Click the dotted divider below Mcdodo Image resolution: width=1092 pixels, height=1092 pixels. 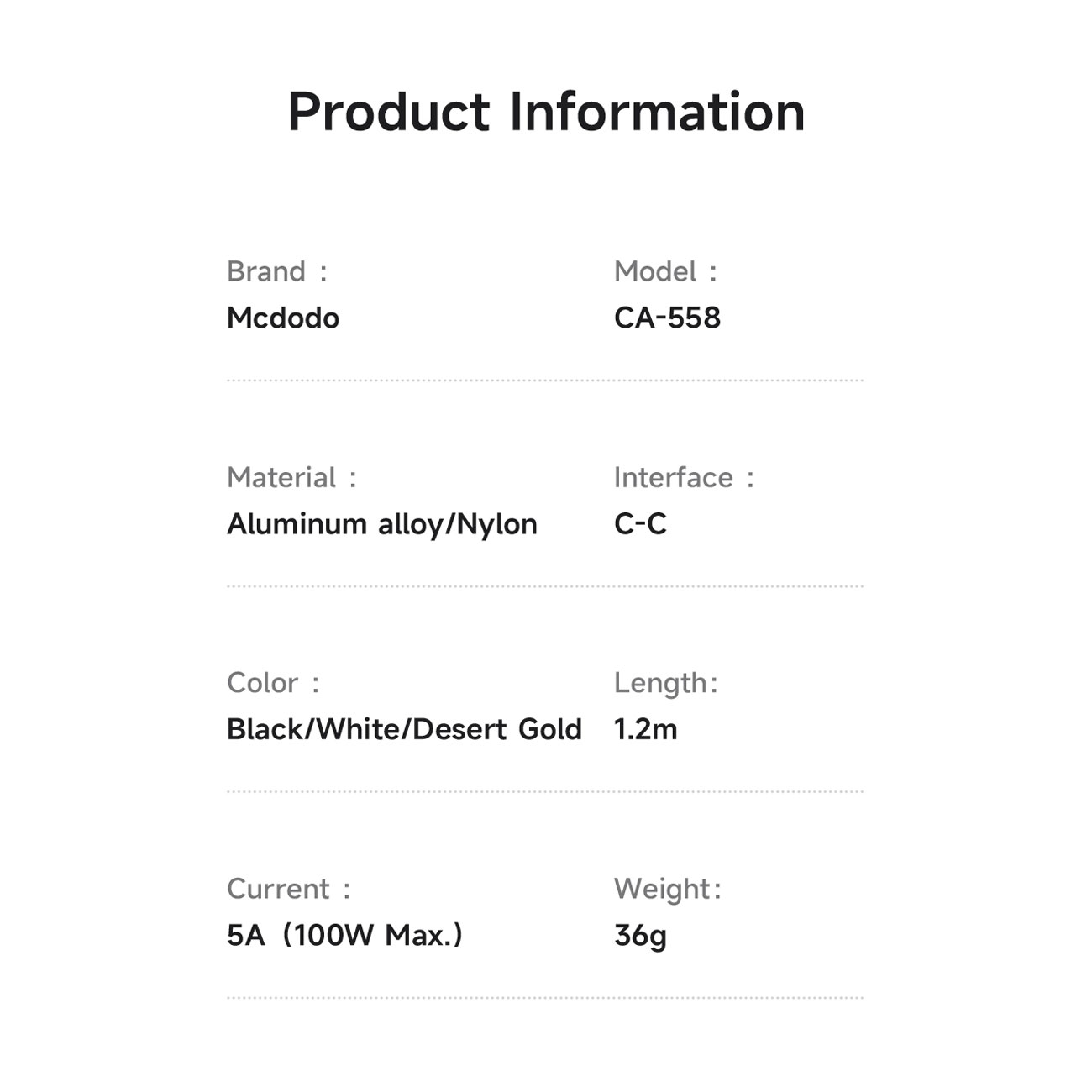pos(545,381)
